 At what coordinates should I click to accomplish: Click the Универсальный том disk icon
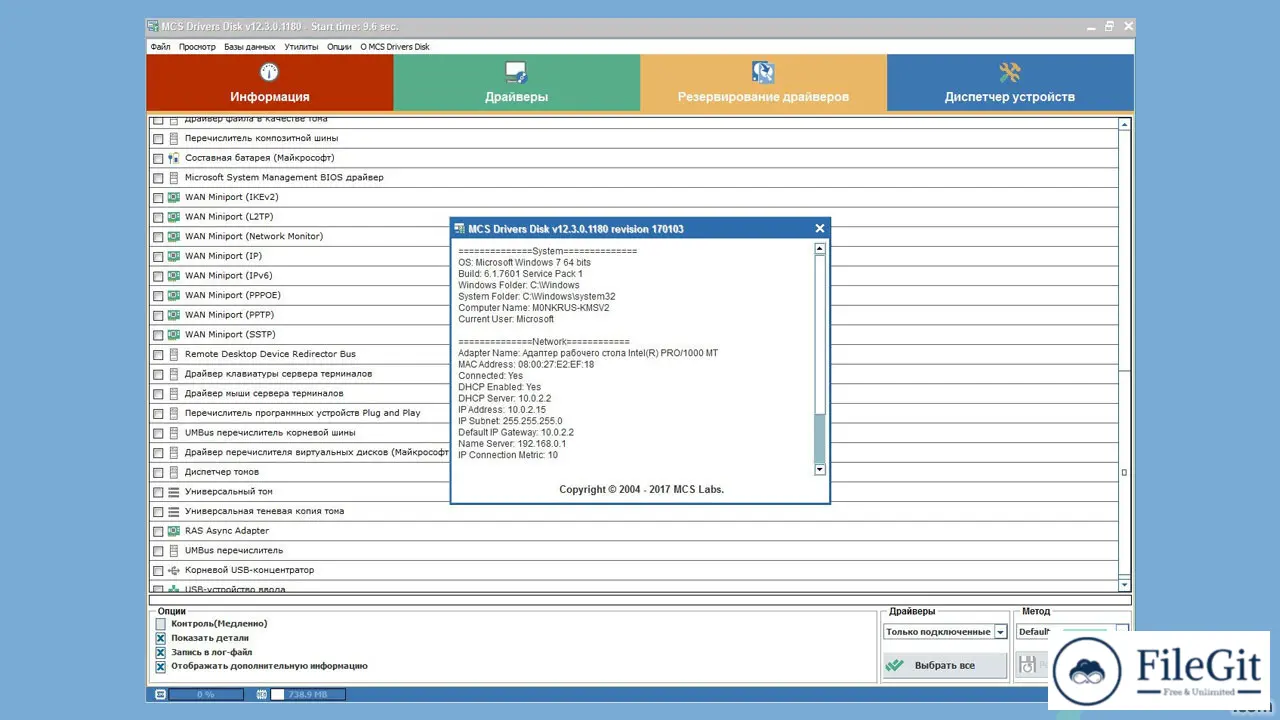click(x=174, y=492)
